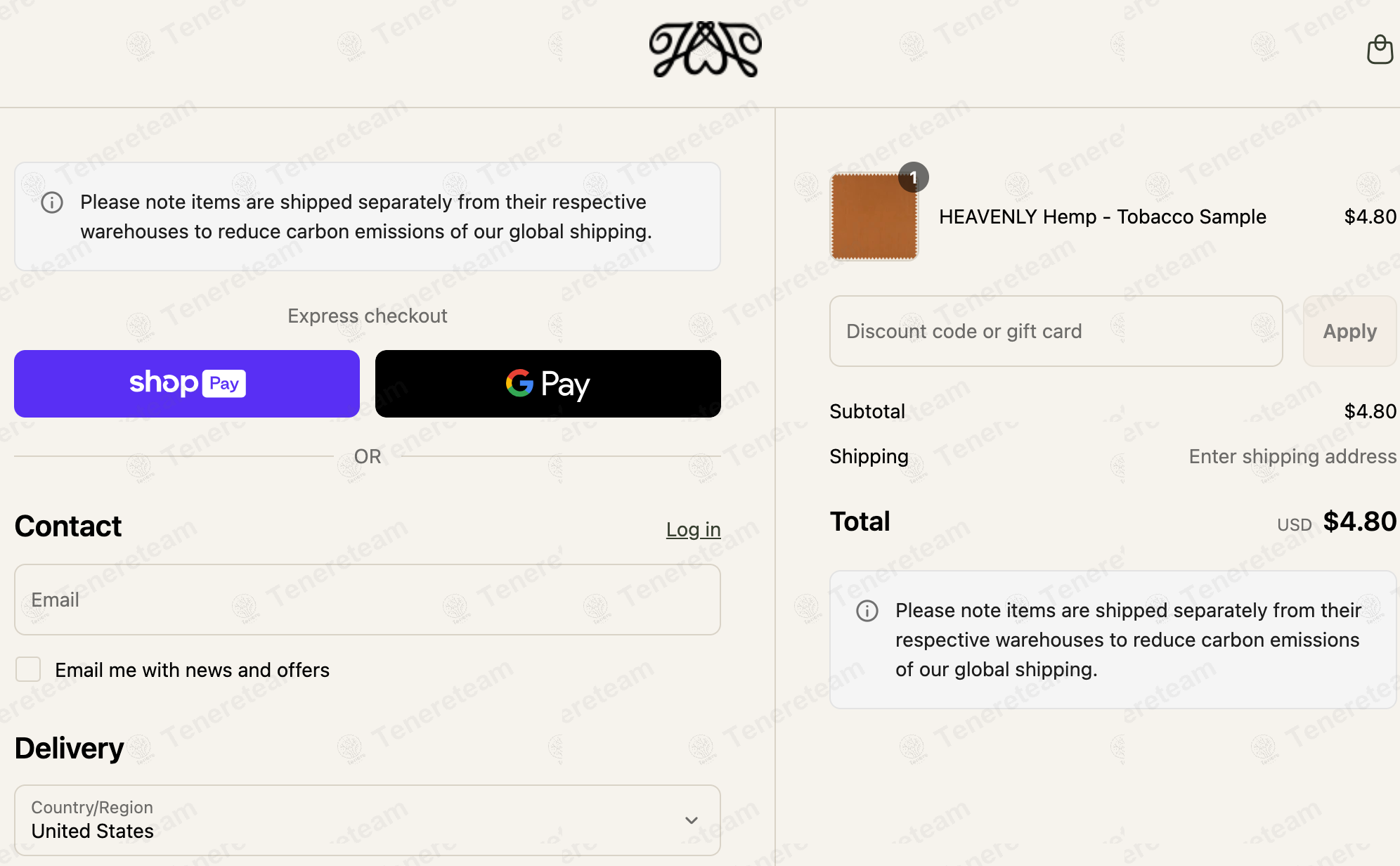Follow the Log in link

[x=693, y=529]
